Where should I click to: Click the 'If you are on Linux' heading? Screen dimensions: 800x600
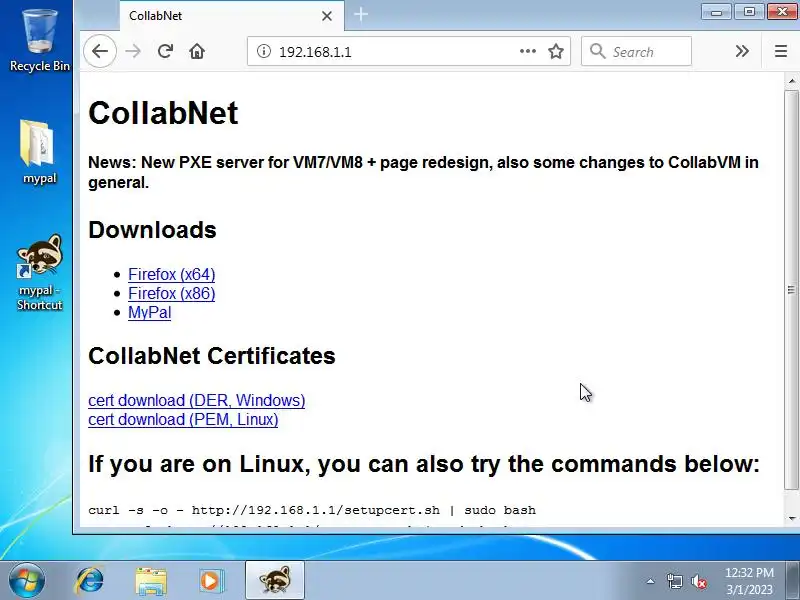424,464
